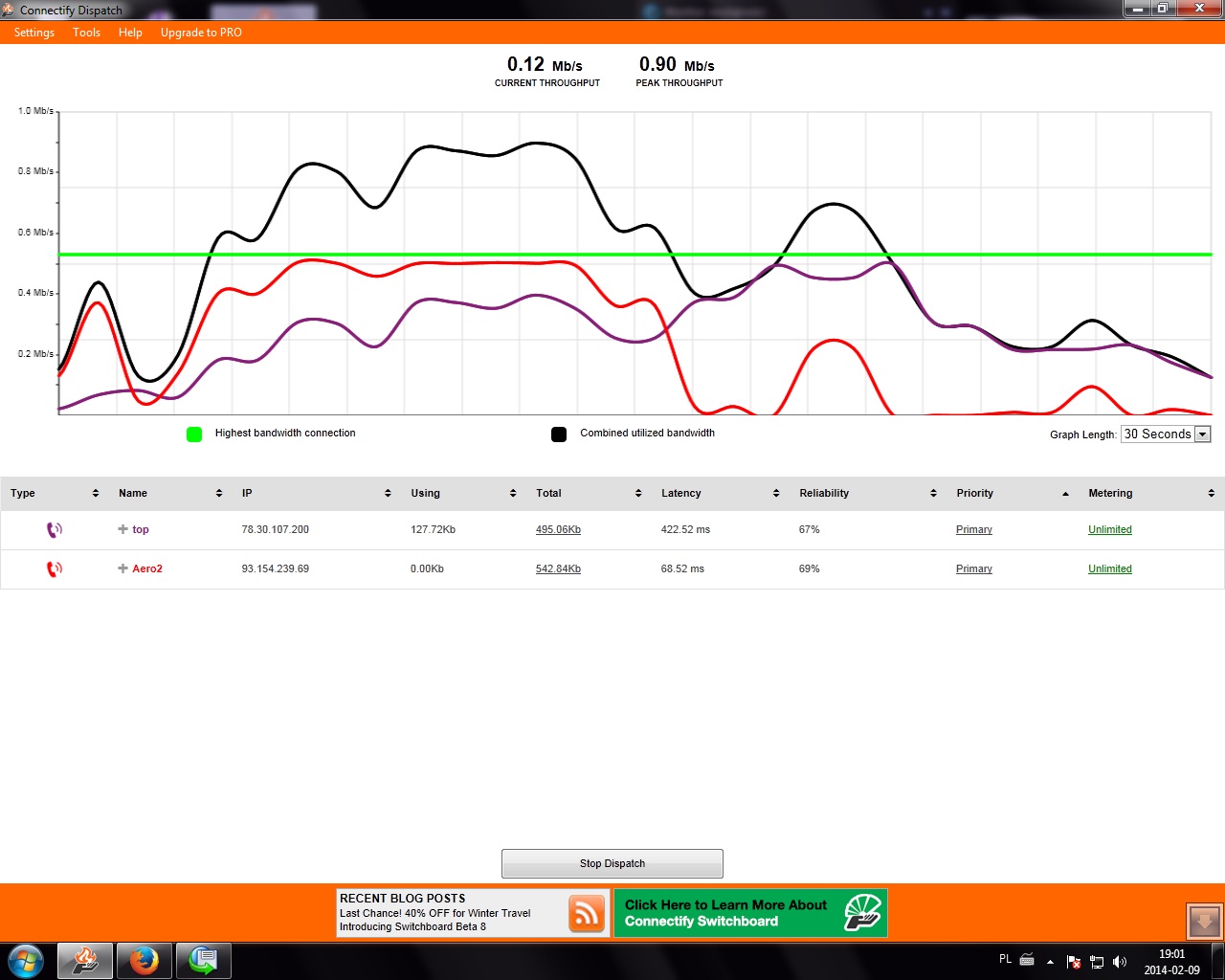Expand the top connection row details
Image resolution: width=1225 pixels, height=980 pixels.
[x=122, y=529]
